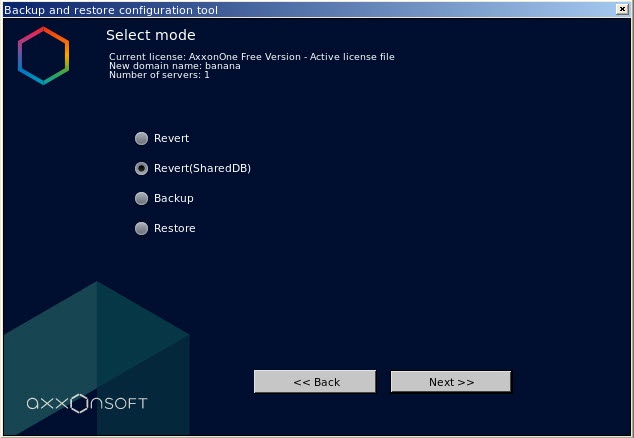This screenshot has height=438, width=634.
Task: Click the large teal hexagon background graphic
Action: [x=96, y=358]
